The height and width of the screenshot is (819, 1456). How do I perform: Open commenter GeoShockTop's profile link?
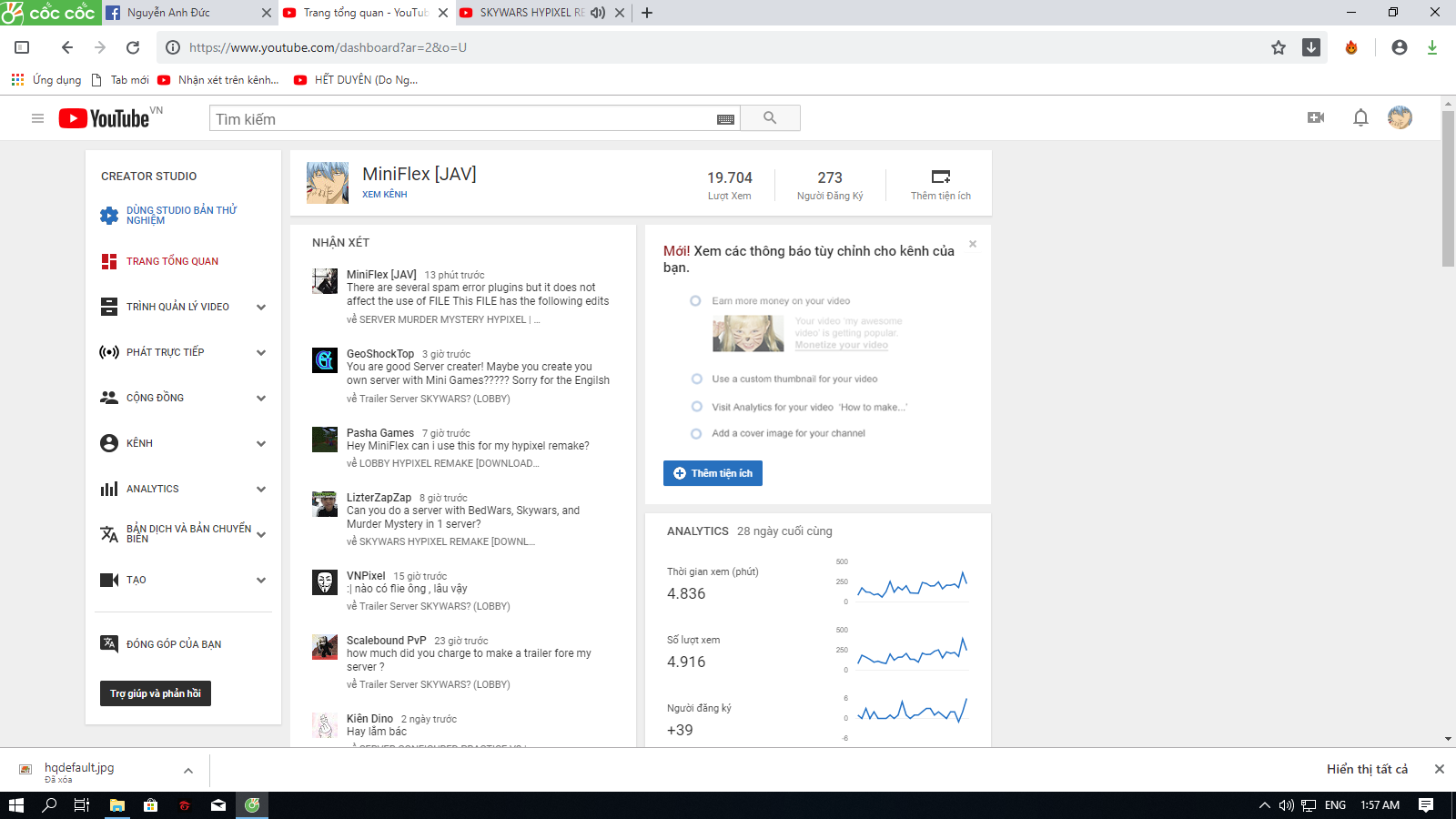point(380,354)
